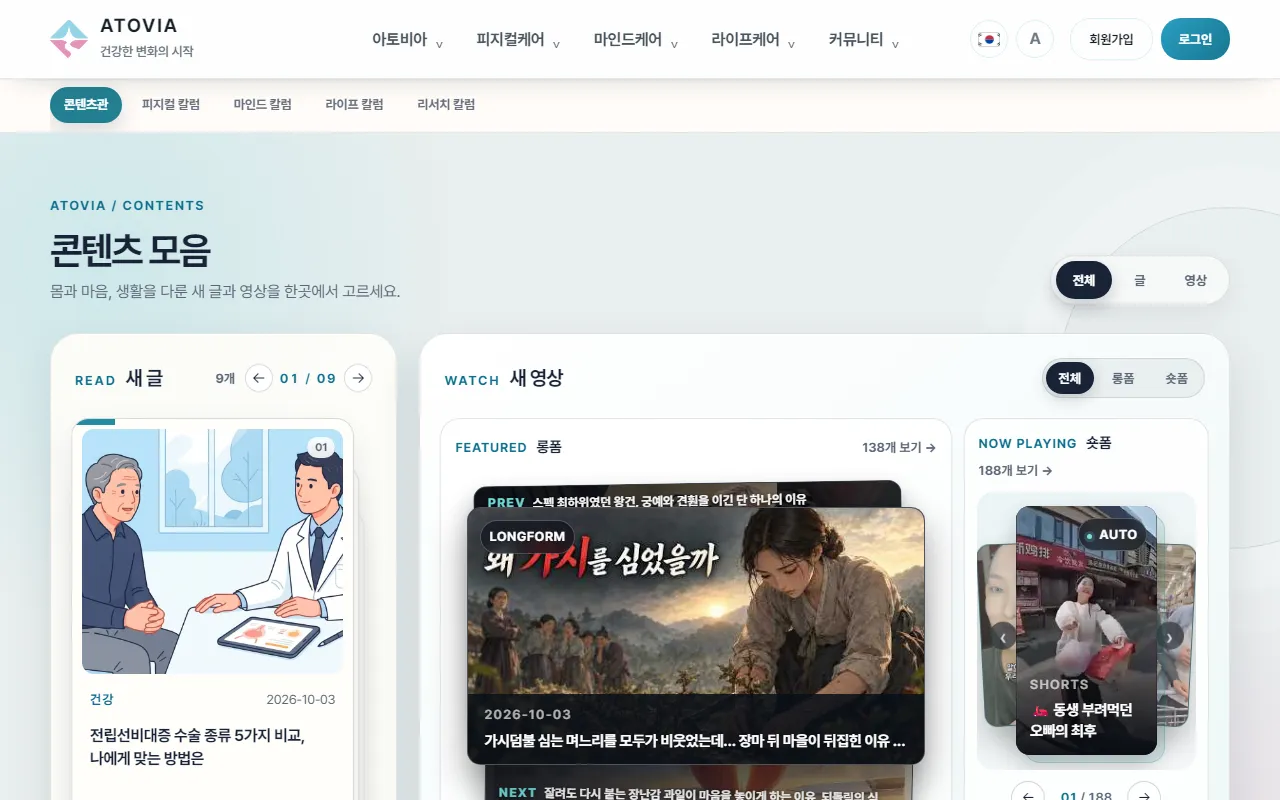Screen dimensions: 1280x800
Task: Switch to 라이프 칼럼 tab
Action: point(355,105)
